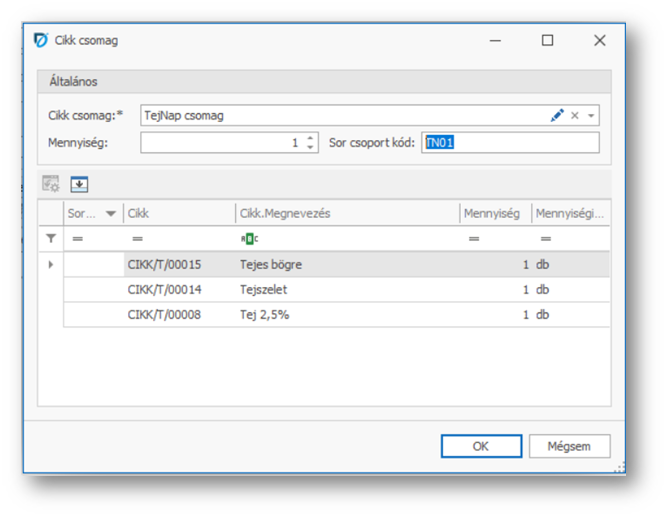Clear the Cikk csomag field with the X icon
Screen dimensions: 668x518
[x=575, y=116]
